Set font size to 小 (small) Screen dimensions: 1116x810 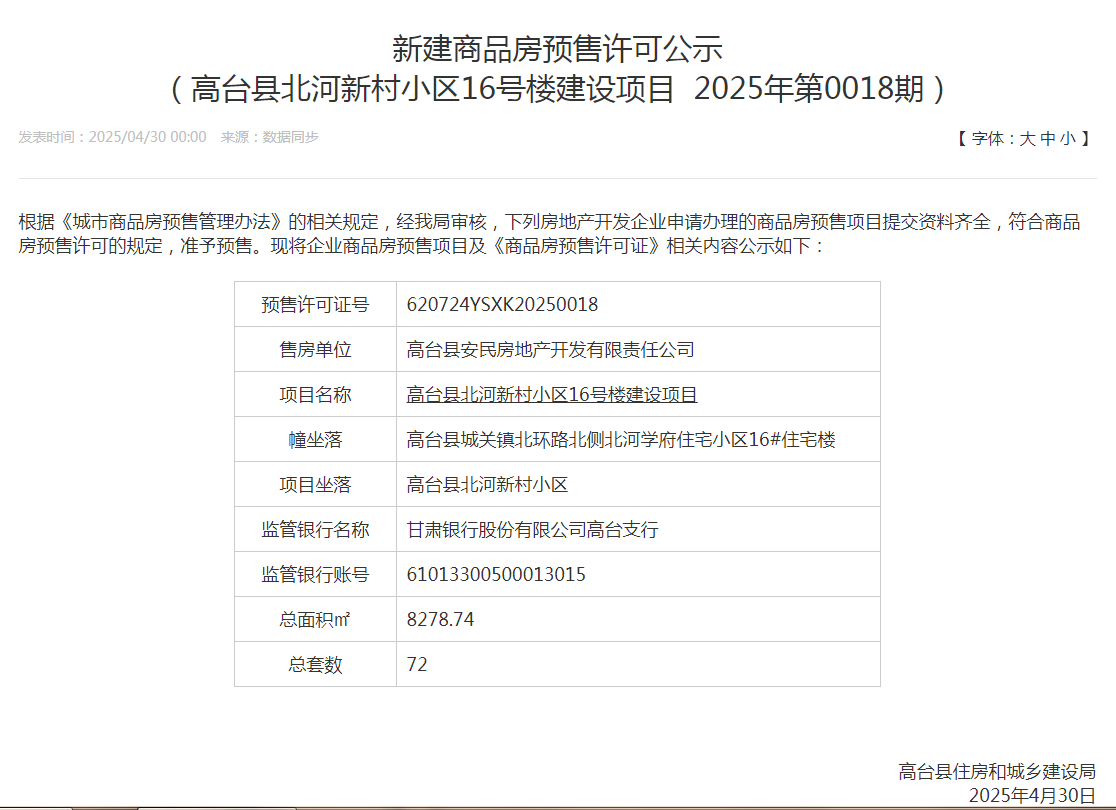point(1067,139)
